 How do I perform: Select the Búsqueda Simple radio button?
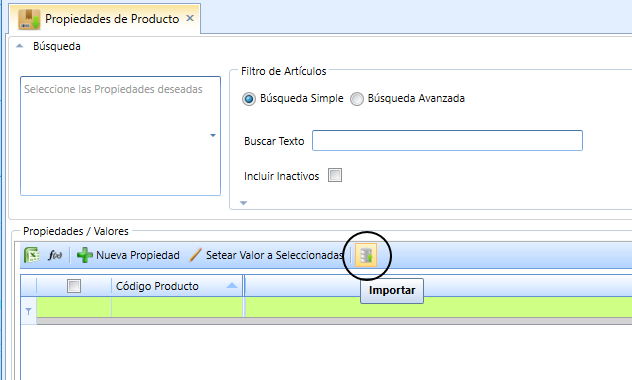coord(249,99)
